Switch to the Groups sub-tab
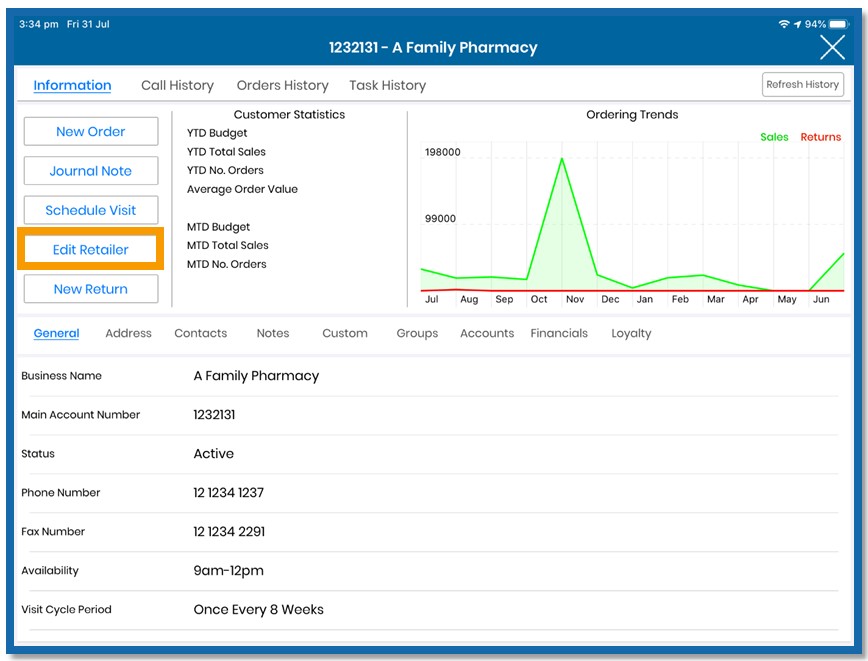 (417, 333)
